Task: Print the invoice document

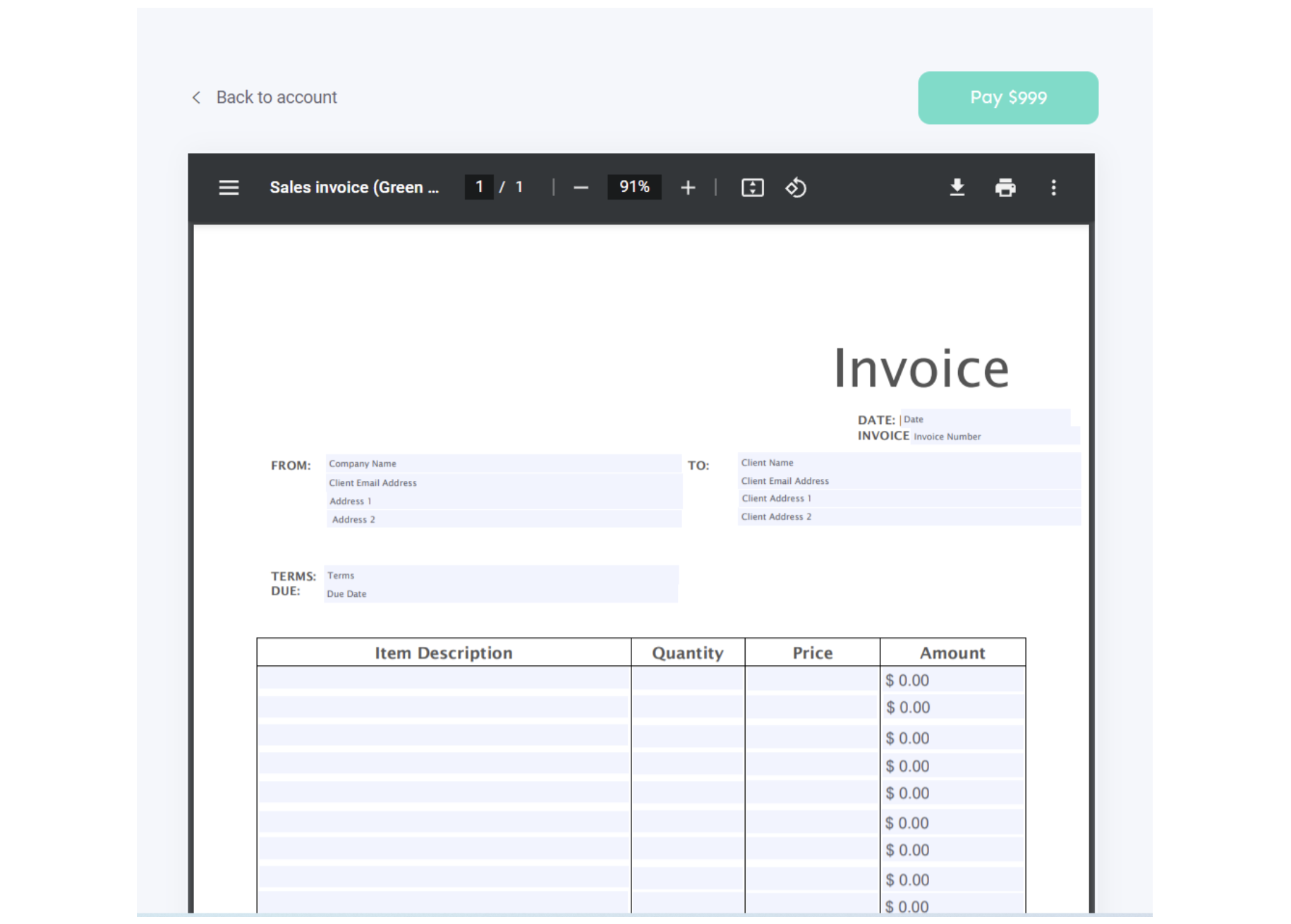Action: [x=1005, y=188]
